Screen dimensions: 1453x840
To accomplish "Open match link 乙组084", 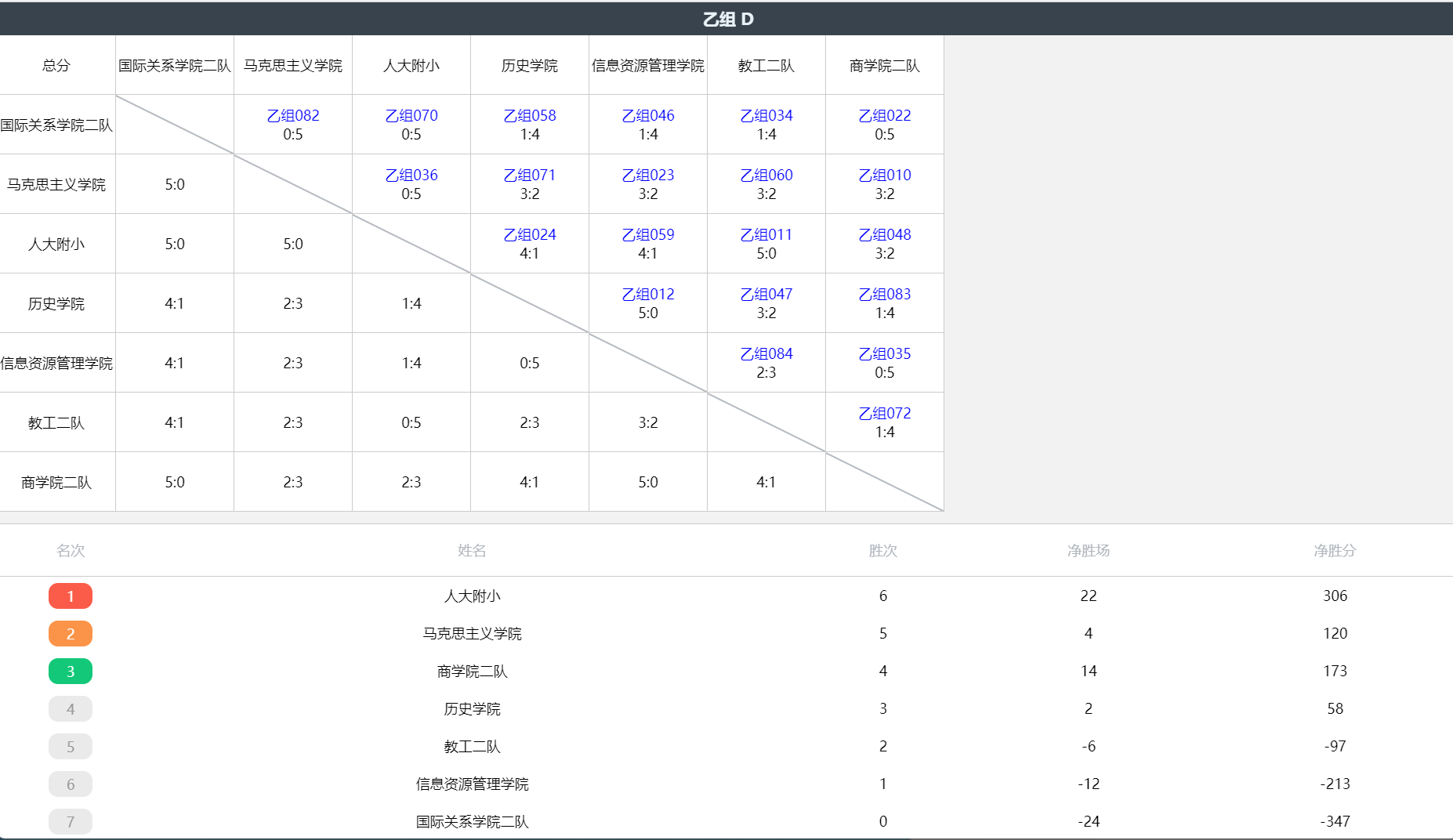I will [766, 353].
